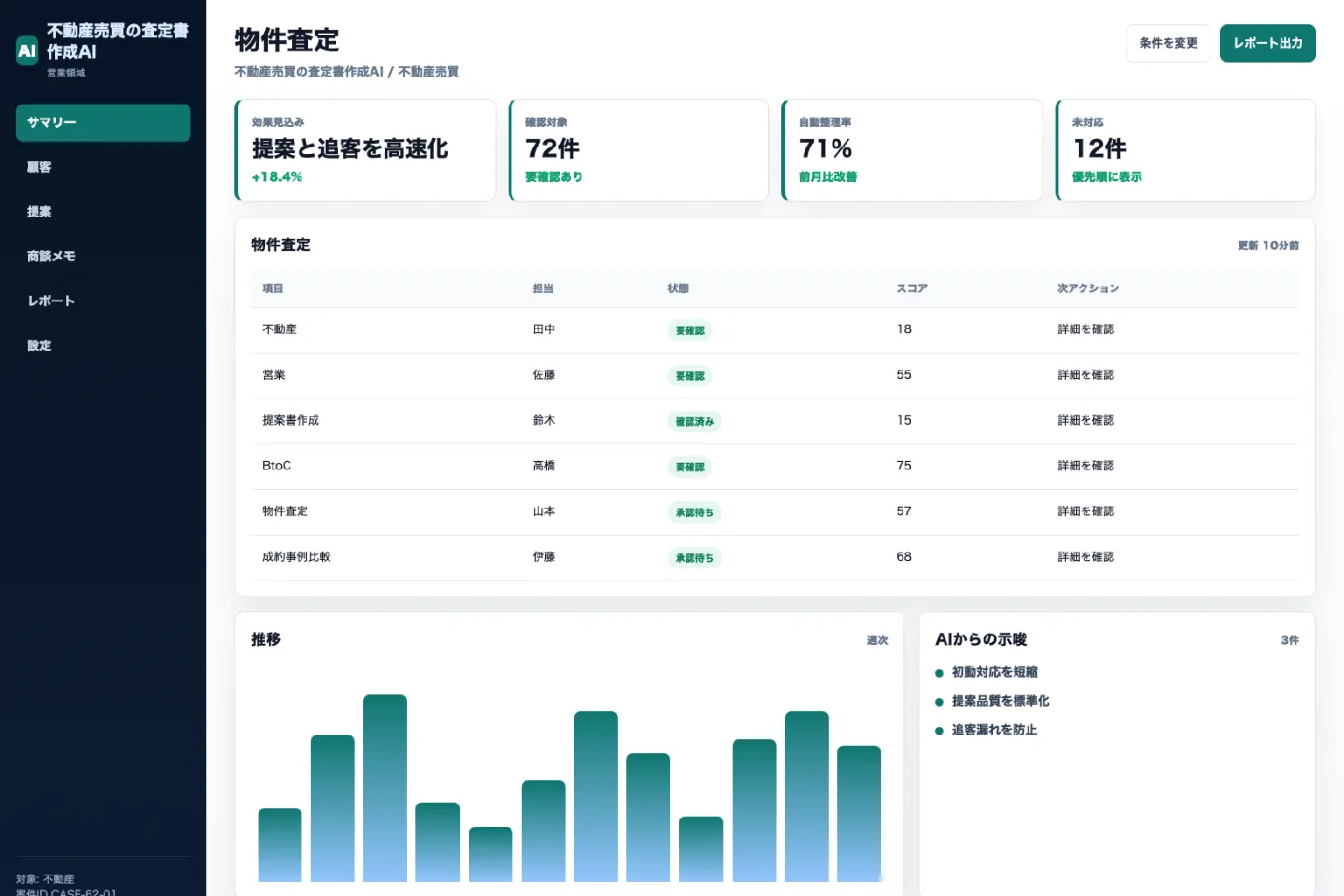This screenshot has height=896, width=1344.
Task: Click 詳細を確認 in the 提案書作成 row
Action: pyautogui.click(x=1086, y=421)
